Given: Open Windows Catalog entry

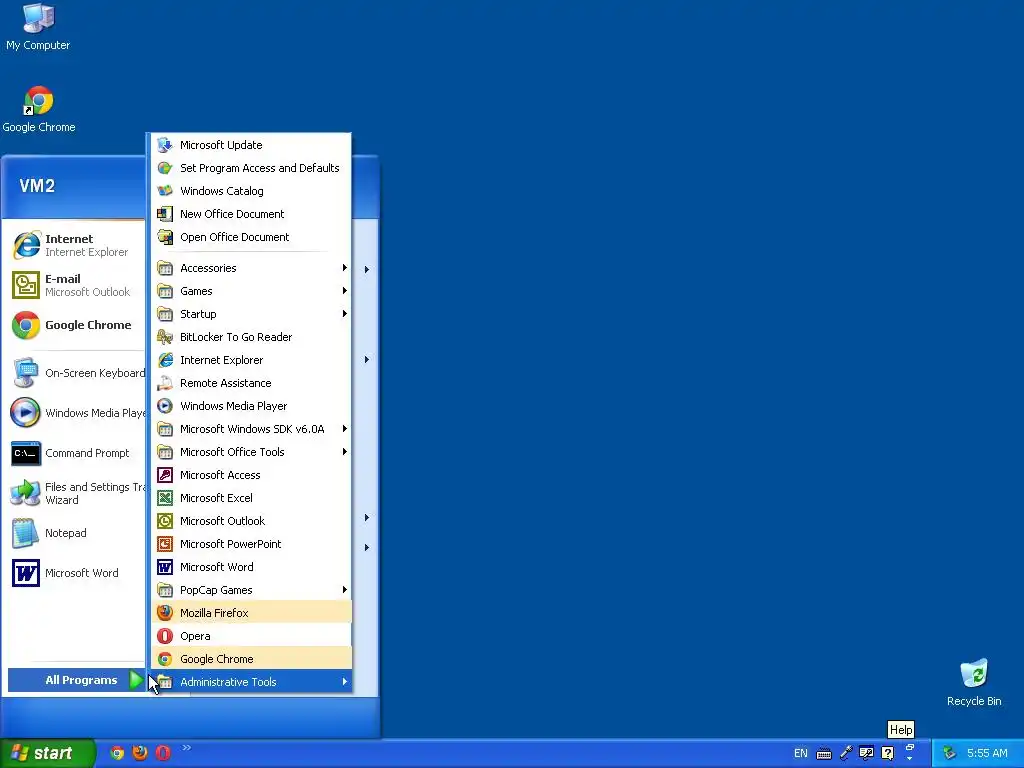Looking at the screenshot, I should [x=251, y=191].
